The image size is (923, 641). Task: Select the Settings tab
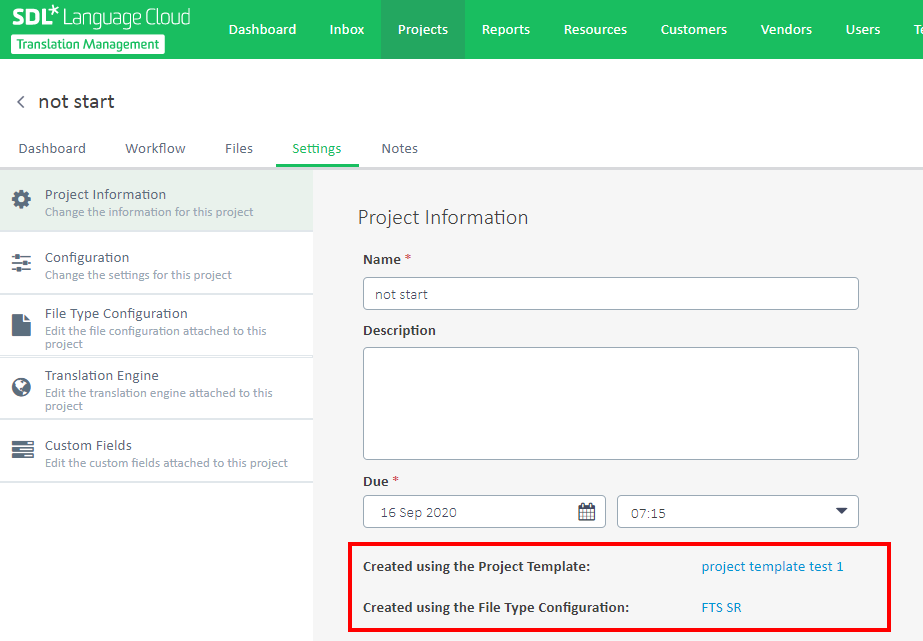tap(317, 149)
